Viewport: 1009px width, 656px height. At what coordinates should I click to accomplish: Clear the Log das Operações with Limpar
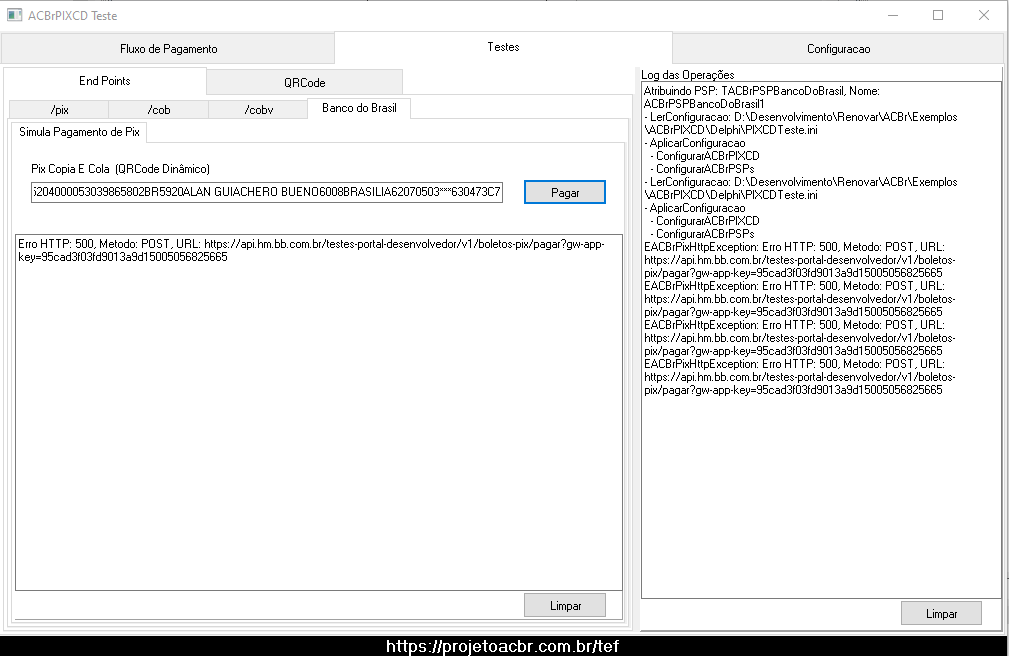pos(941,614)
